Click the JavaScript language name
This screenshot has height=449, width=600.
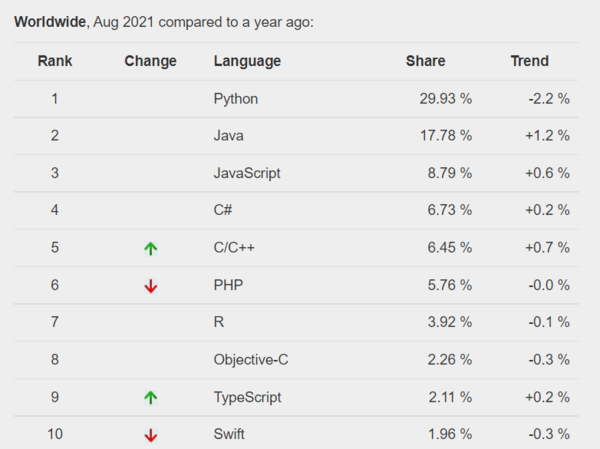click(247, 173)
